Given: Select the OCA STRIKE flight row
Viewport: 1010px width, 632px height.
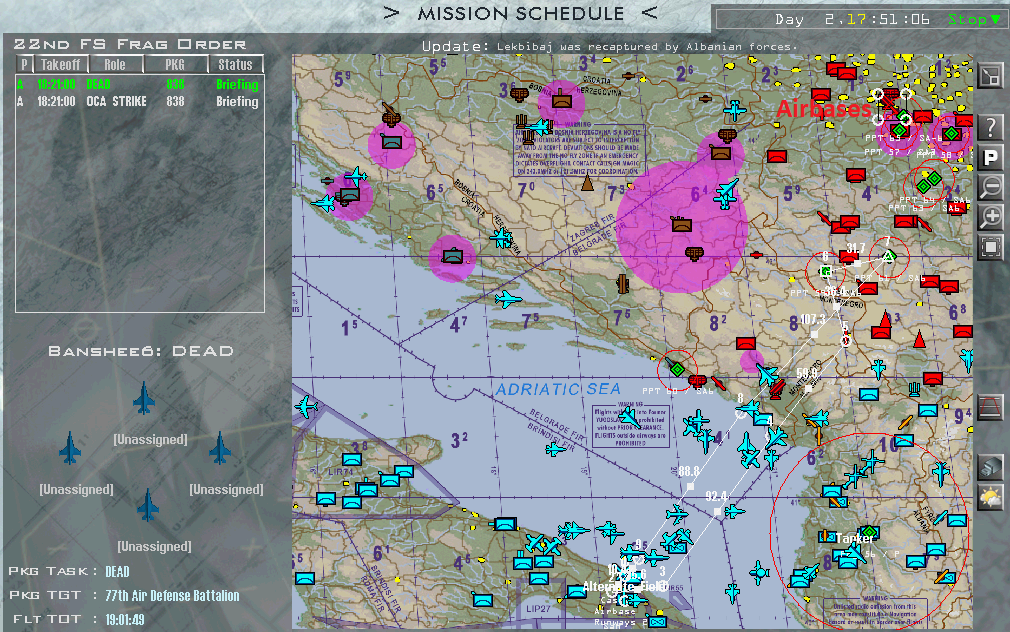Looking at the screenshot, I should coord(138,102).
